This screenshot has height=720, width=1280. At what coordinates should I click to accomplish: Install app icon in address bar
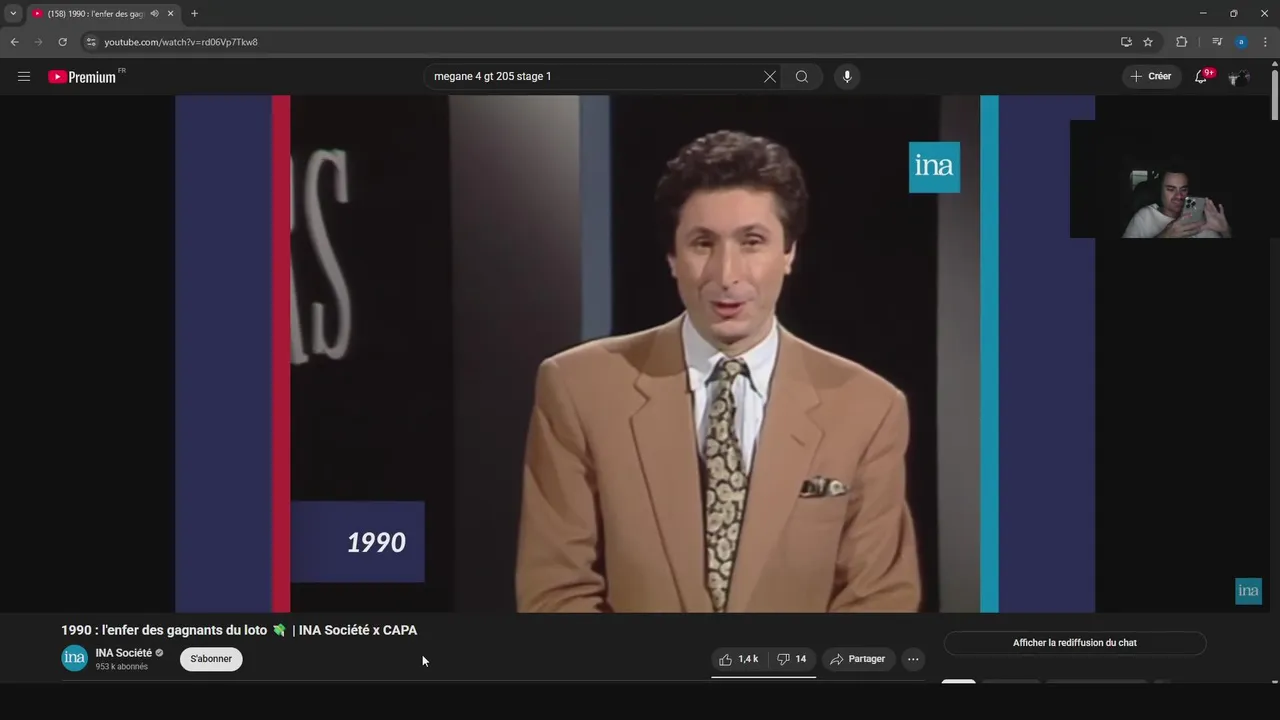tap(1126, 42)
